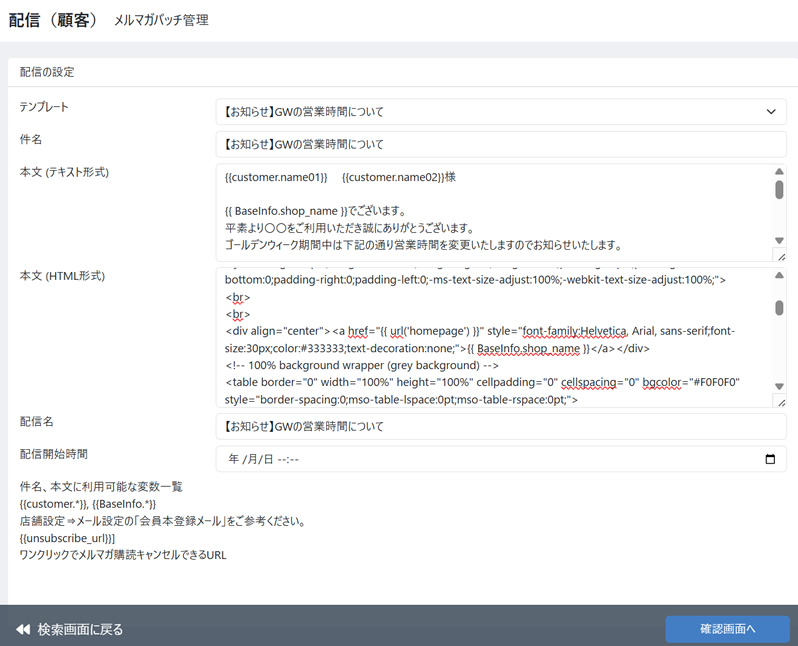
Task: Open the calendar picker icon in 配信開始時間
Action: [770, 459]
